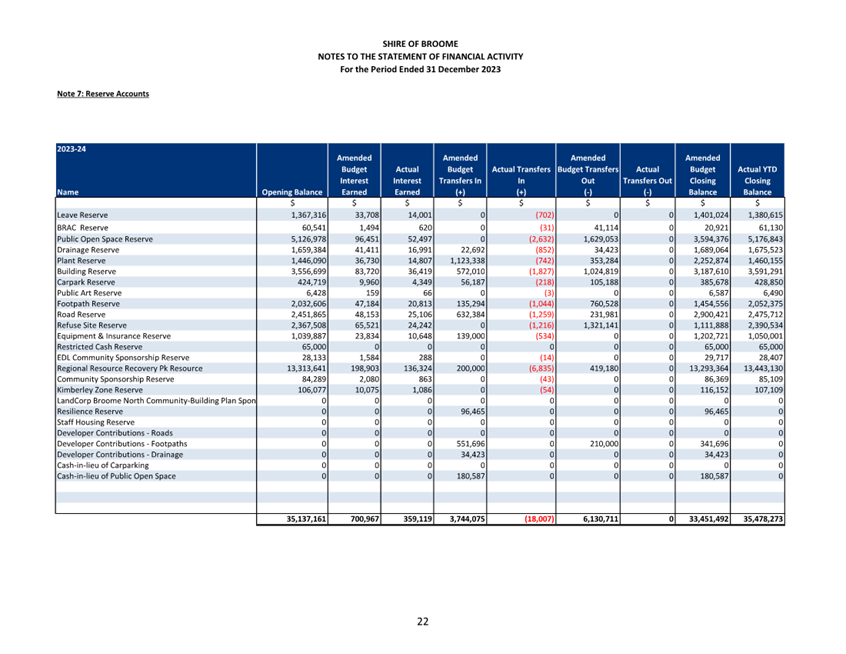Select 'EDL Community Sponsorship Reserve' row name
Screen dimensions: 846x654
pos(123,358)
